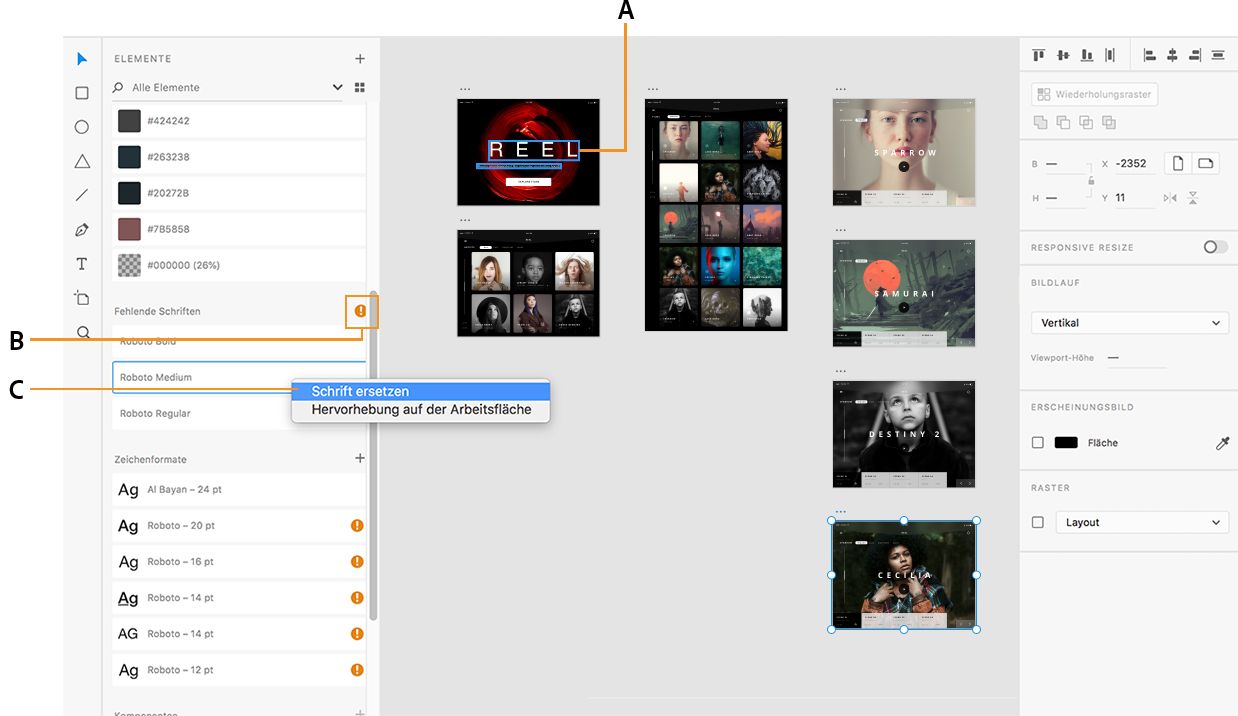Open the black Fläche fill color swatch
The width and height of the screenshot is (1238, 716).
click(1066, 442)
